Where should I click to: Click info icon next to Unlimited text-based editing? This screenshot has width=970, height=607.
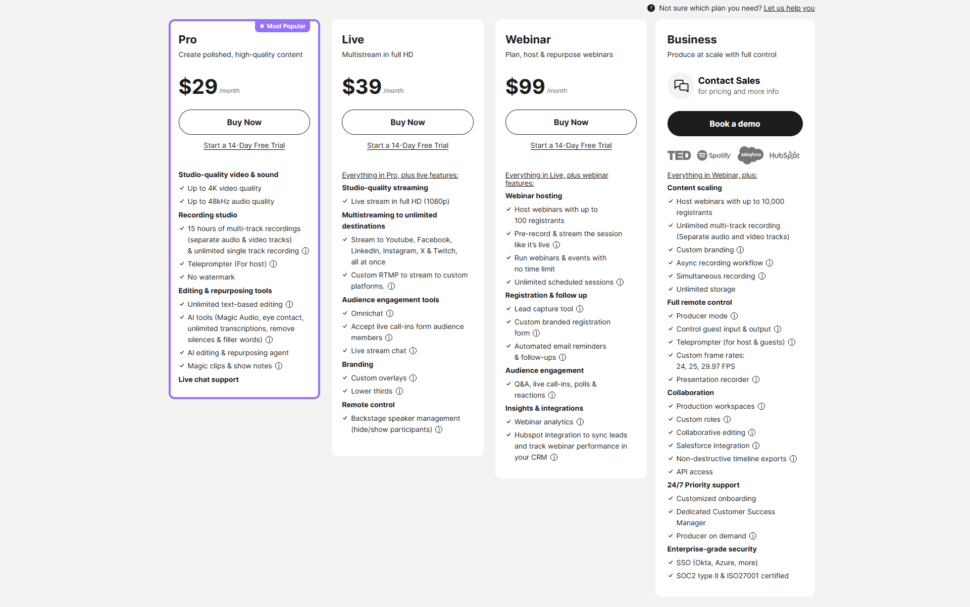(x=290, y=304)
